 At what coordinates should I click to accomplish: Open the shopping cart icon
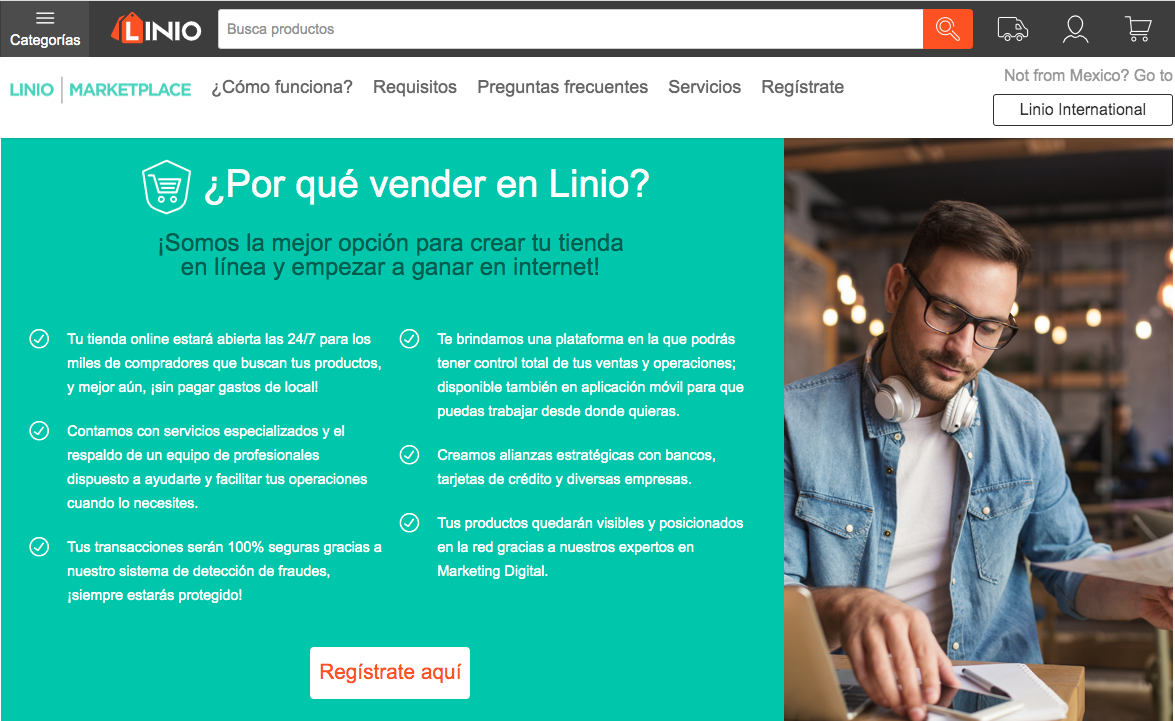point(1138,29)
